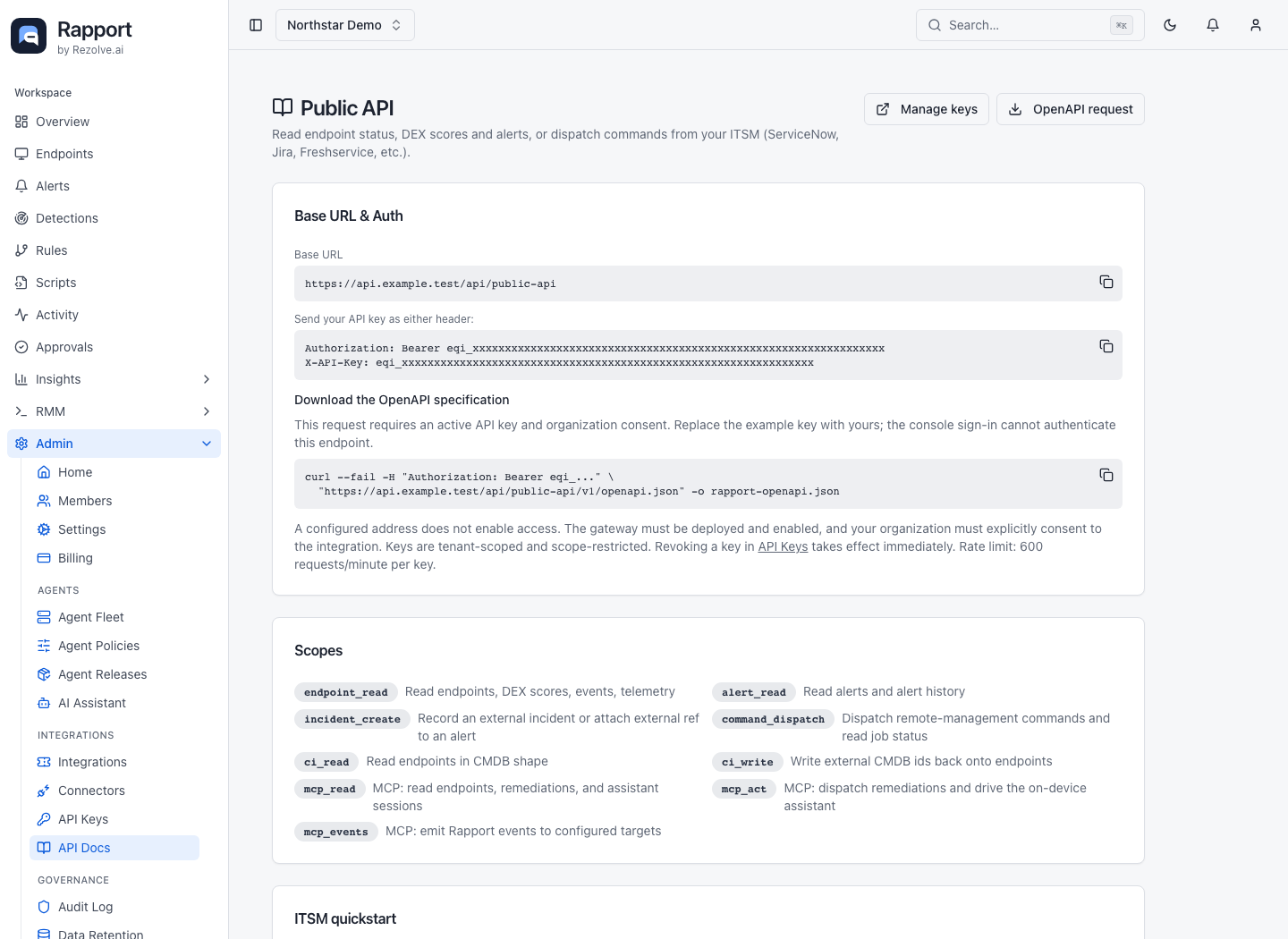This screenshot has width=1288, height=939.
Task: Click the Rapport logo icon
Action: click(x=29, y=36)
